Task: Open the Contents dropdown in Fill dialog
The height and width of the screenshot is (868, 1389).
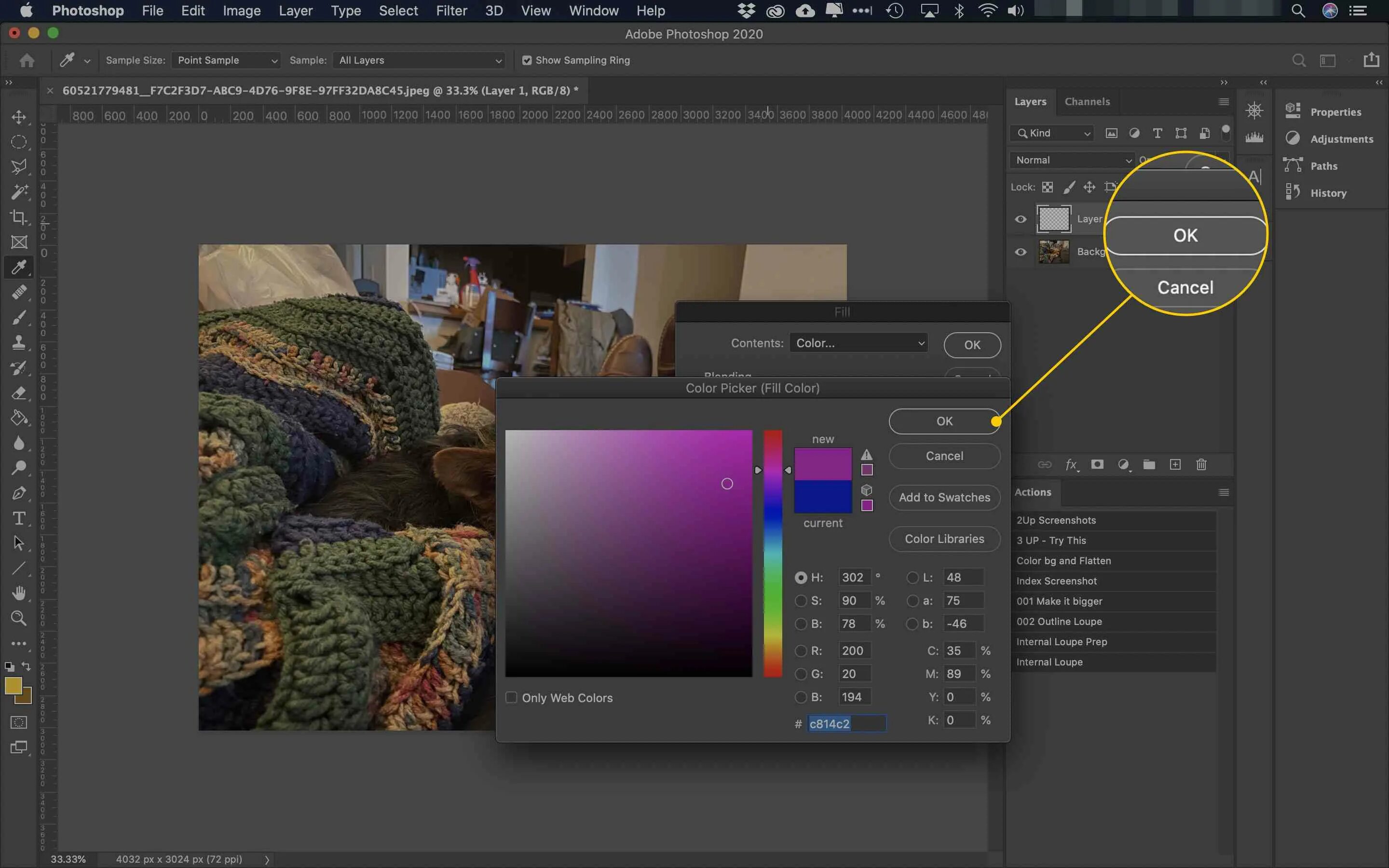Action: (x=858, y=343)
